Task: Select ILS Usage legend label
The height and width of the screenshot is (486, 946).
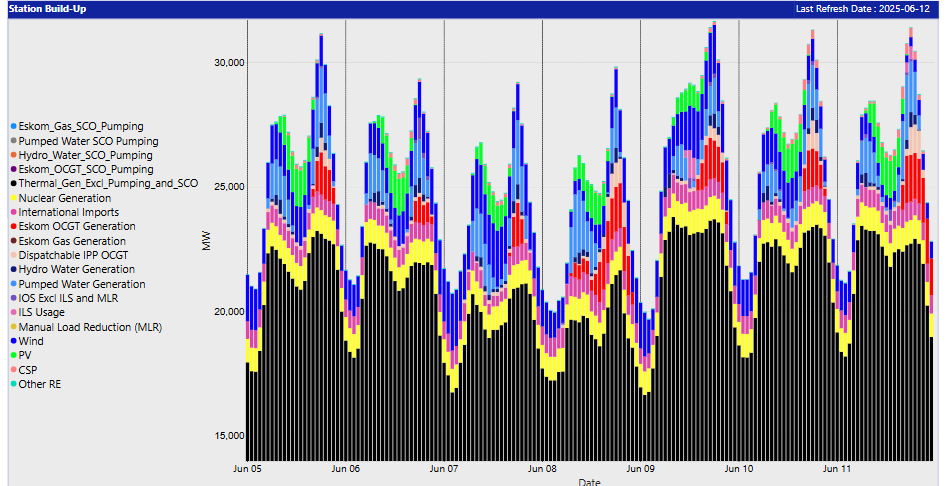Action: [42, 312]
